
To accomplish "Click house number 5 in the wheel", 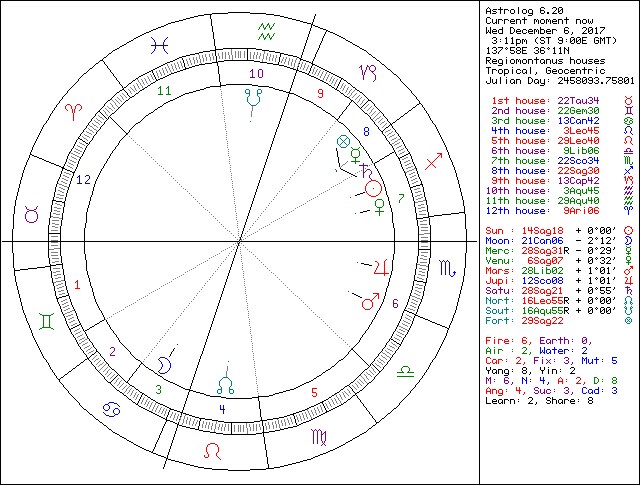I will [314, 393].
